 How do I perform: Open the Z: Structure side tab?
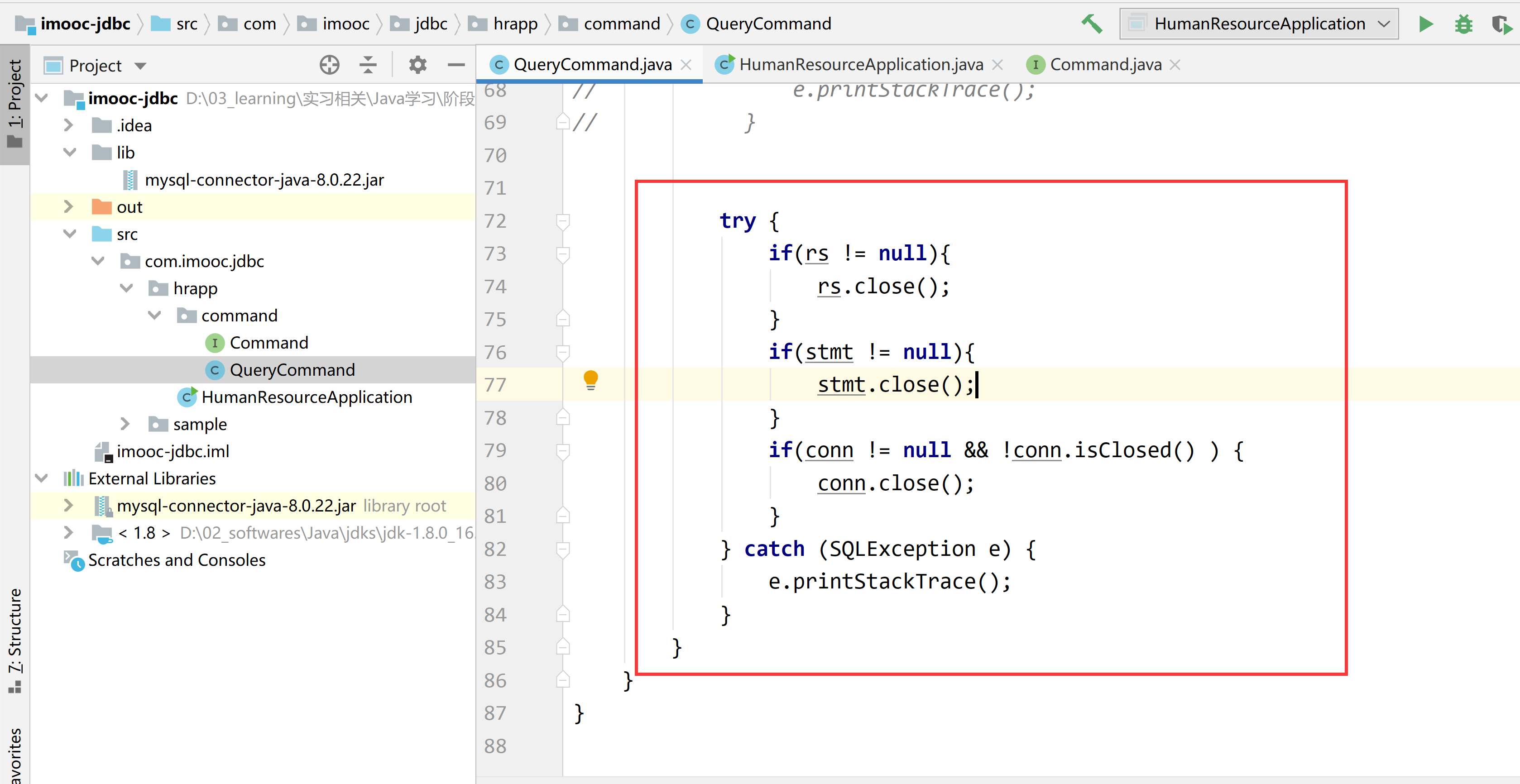click(14, 640)
